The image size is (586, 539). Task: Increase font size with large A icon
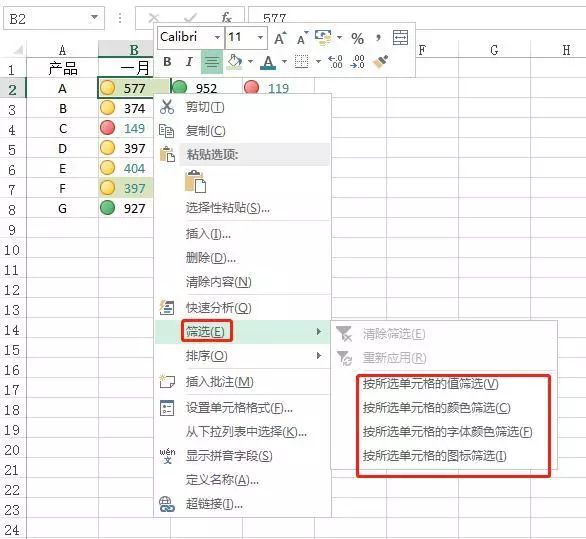(x=280, y=38)
